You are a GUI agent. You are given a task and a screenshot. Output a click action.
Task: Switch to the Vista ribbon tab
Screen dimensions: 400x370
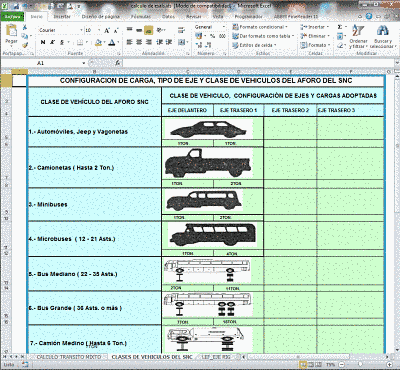[218, 16]
